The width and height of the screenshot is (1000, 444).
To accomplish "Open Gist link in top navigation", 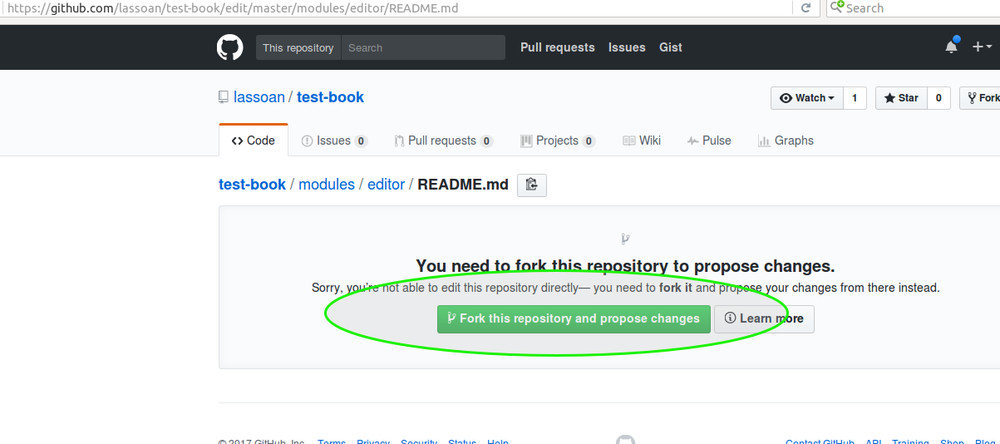I will (x=670, y=47).
